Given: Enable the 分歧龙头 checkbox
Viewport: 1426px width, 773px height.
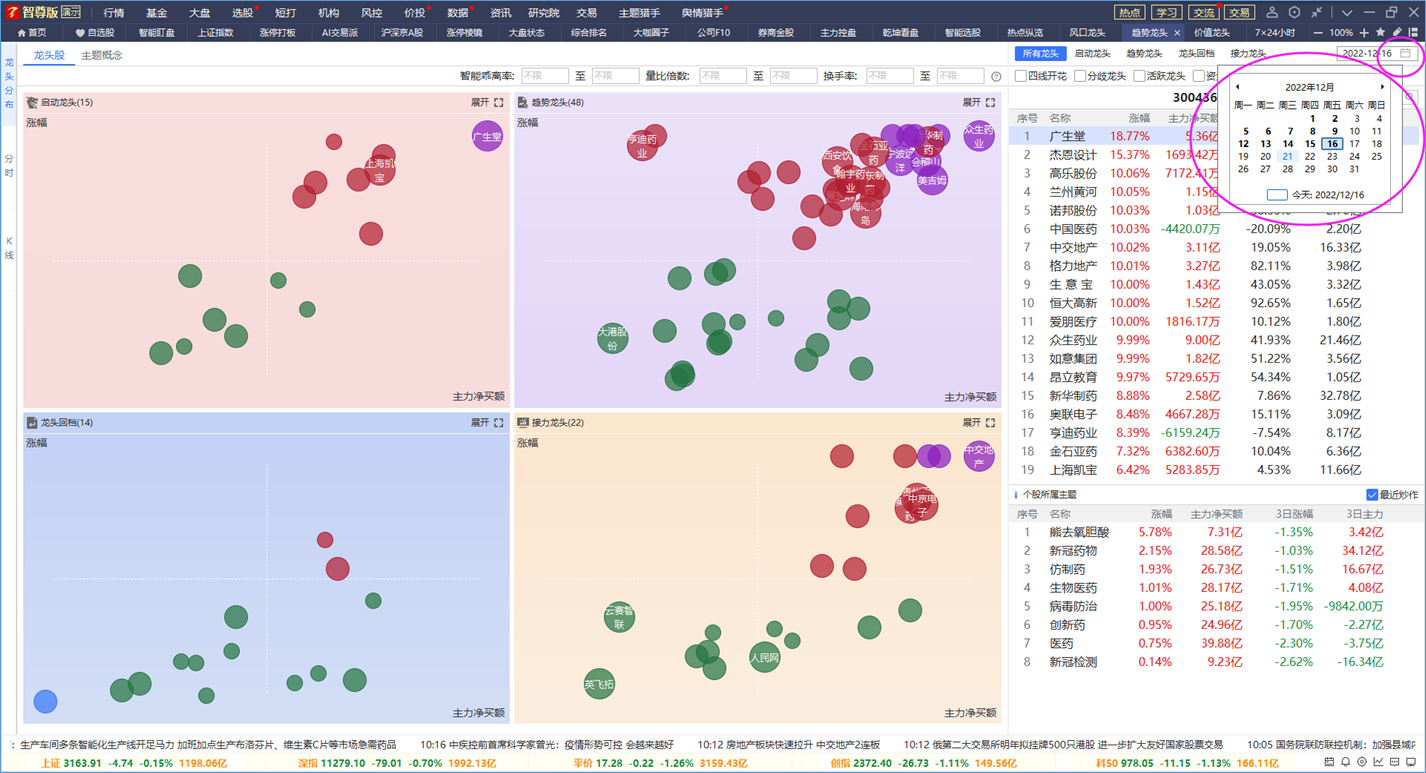Looking at the screenshot, I should click(x=1080, y=76).
